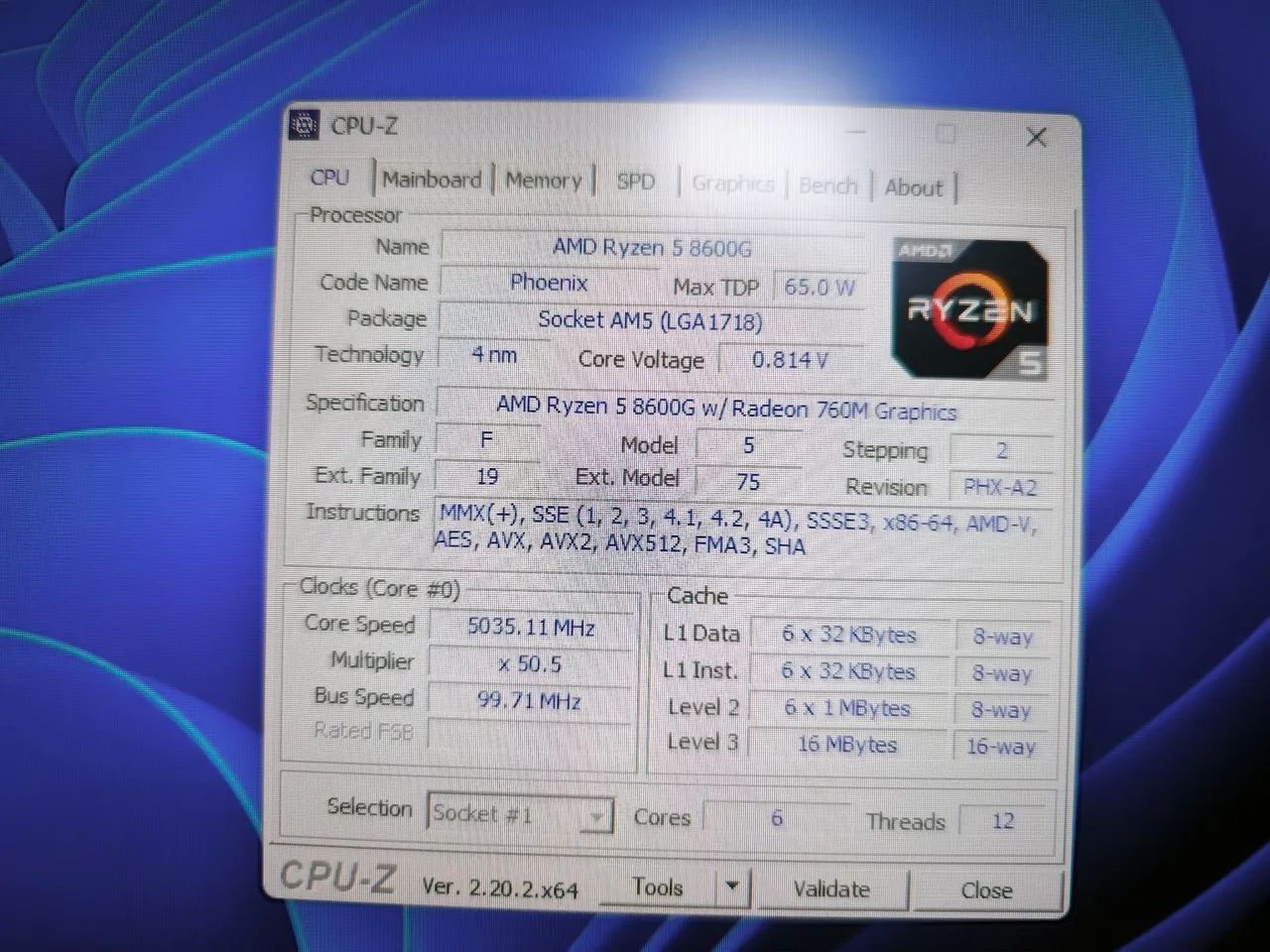The width and height of the screenshot is (1270, 952).
Task: Click the Model value 5
Action: point(749,446)
